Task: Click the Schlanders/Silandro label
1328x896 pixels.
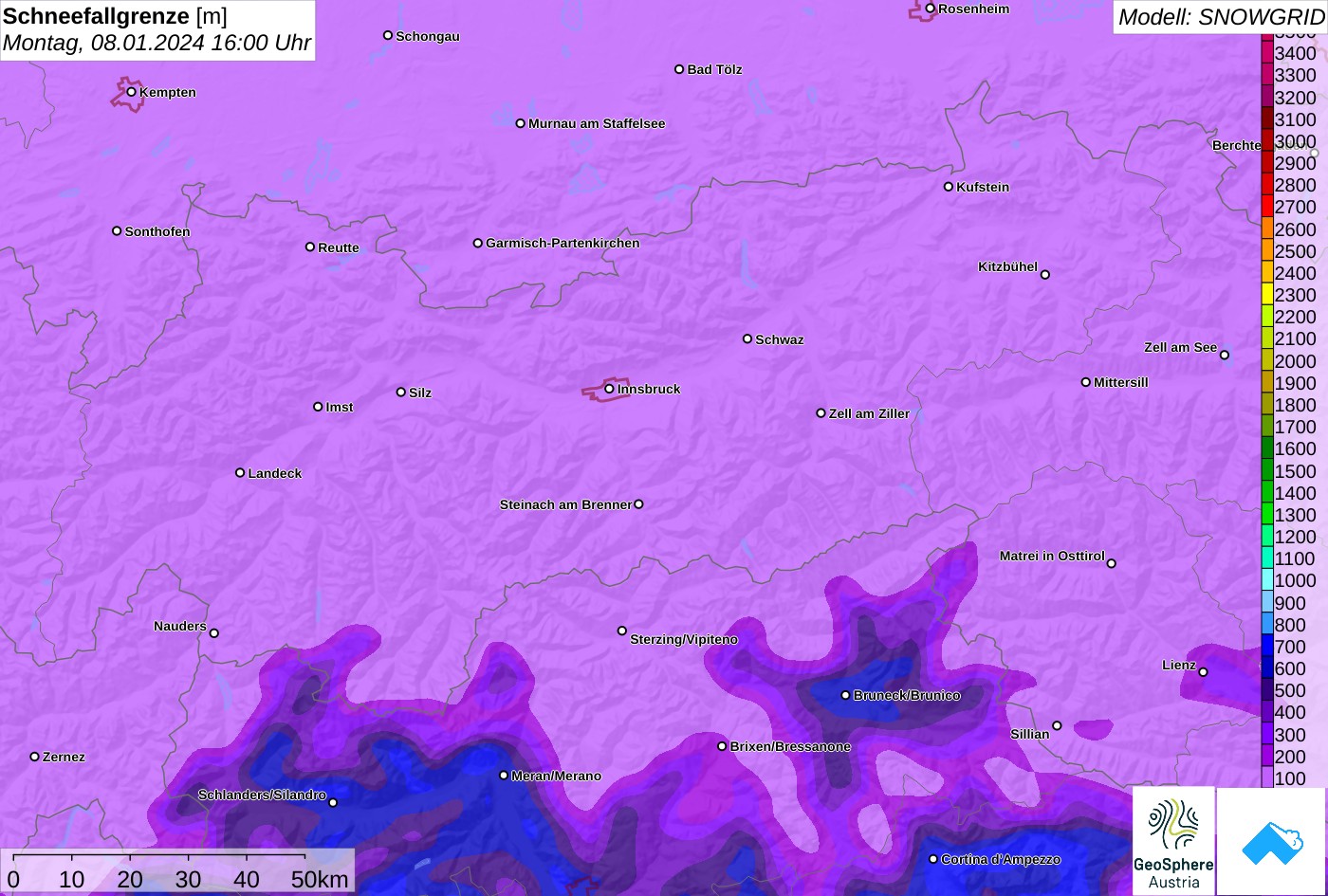Action: [x=262, y=795]
